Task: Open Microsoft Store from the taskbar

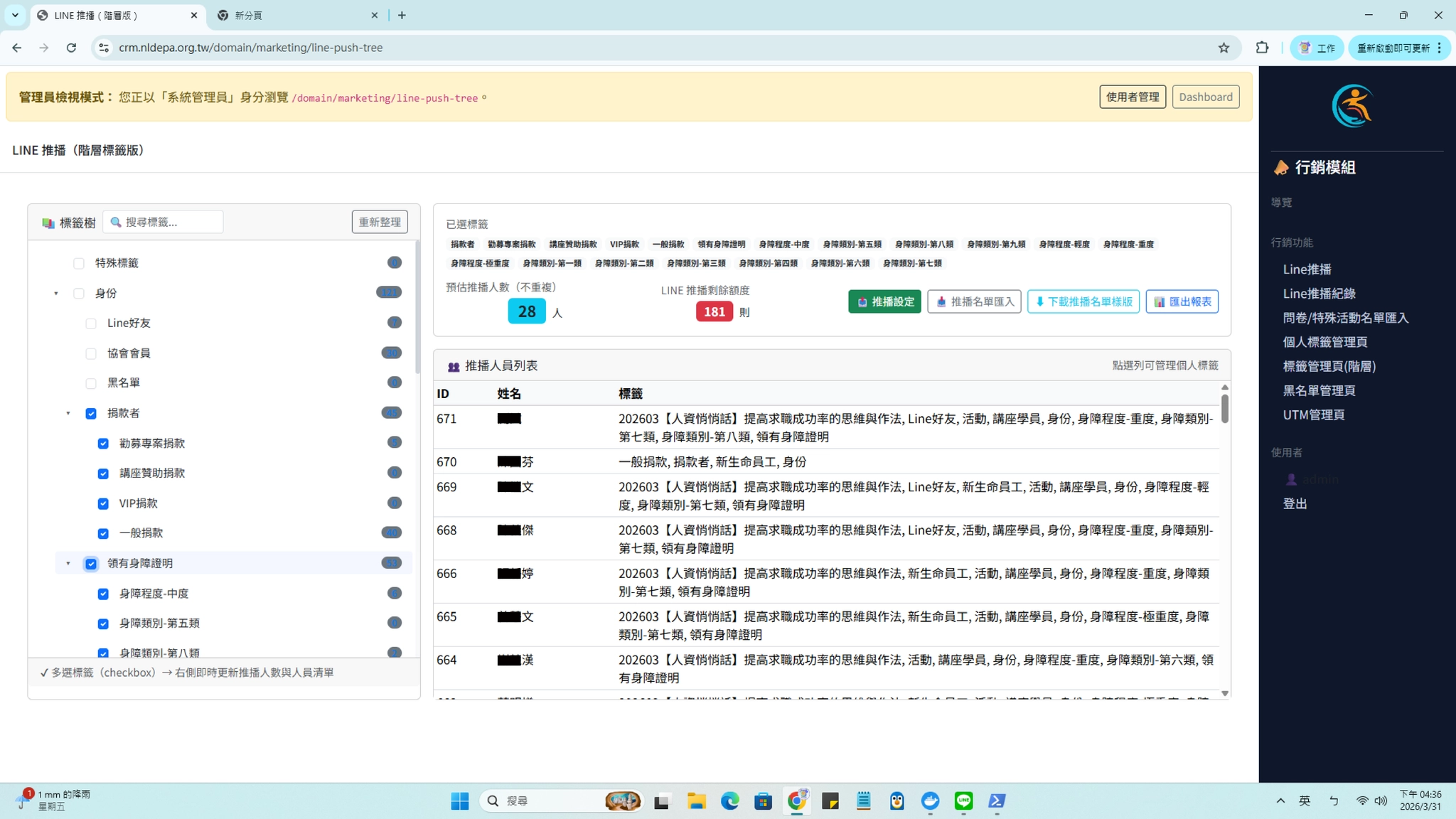Action: 763,801
